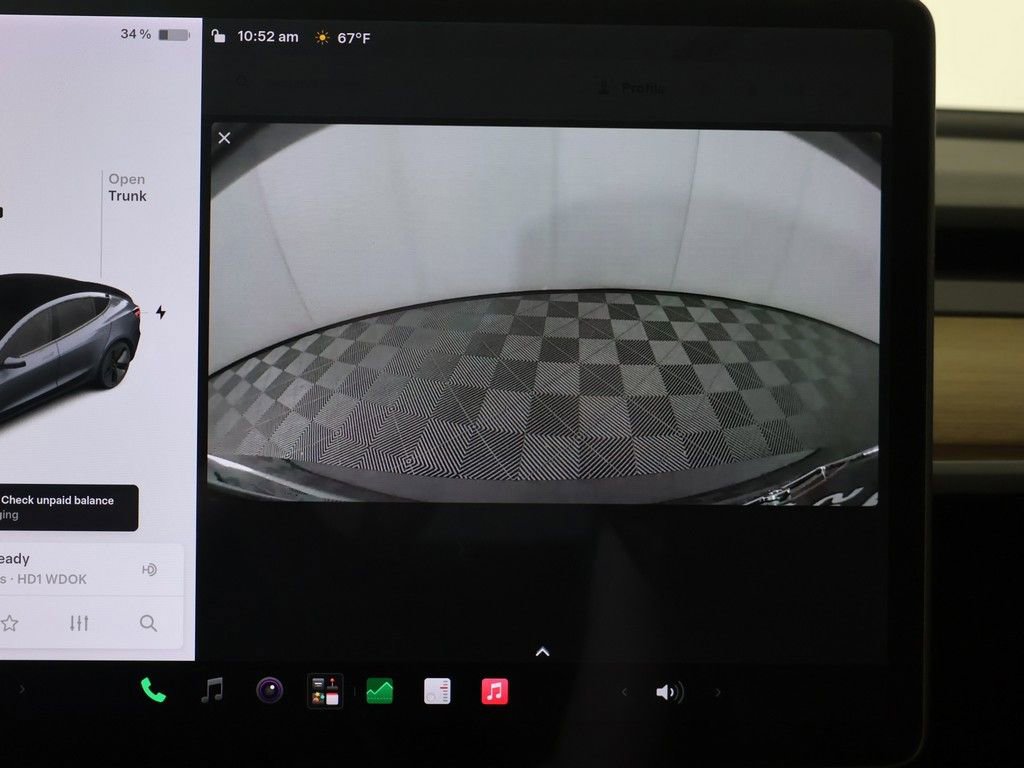Toggle the door lock icon in status bar
The height and width of the screenshot is (768, 1024).
218,37
